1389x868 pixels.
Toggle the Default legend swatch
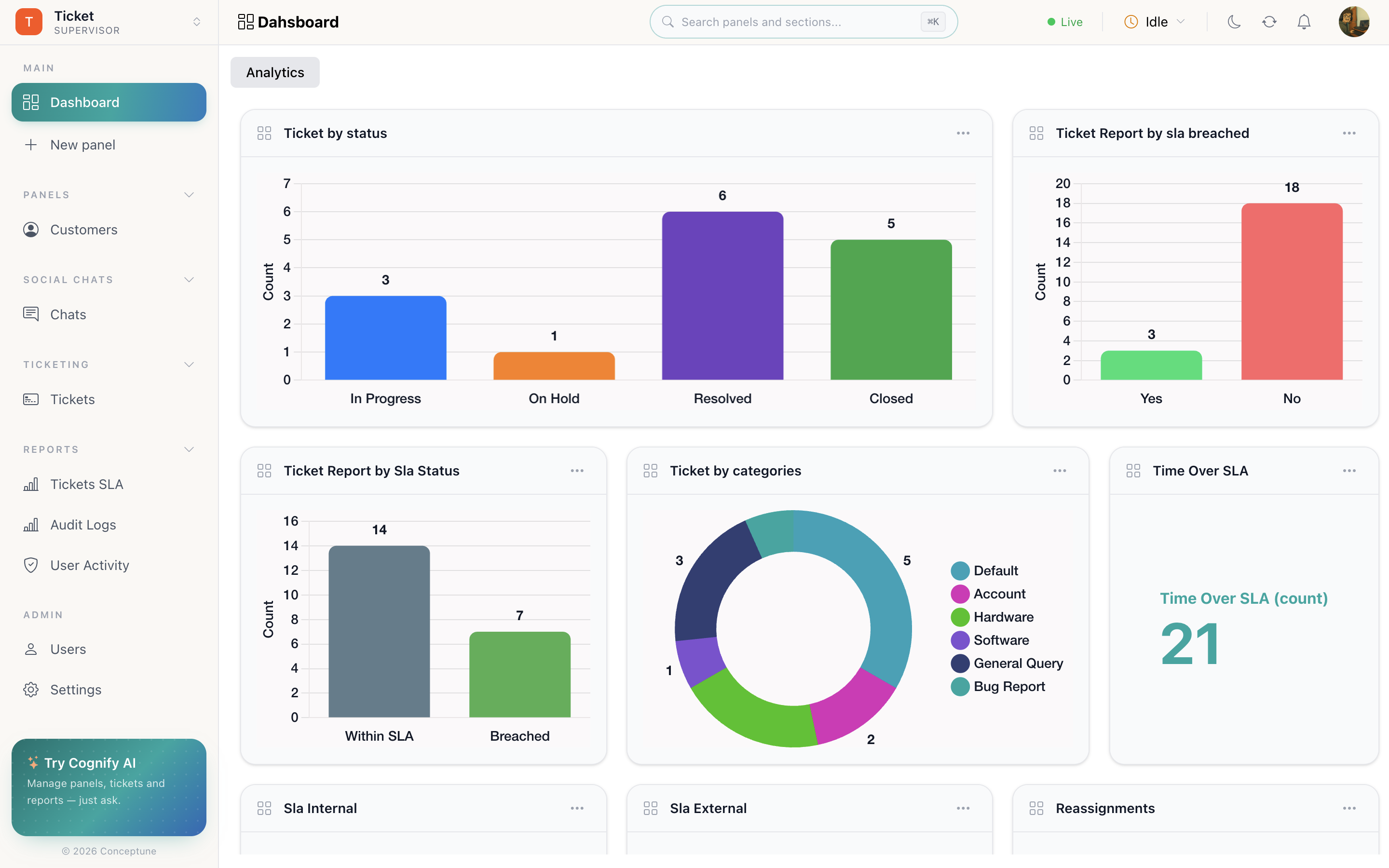[x=960, y=570]
